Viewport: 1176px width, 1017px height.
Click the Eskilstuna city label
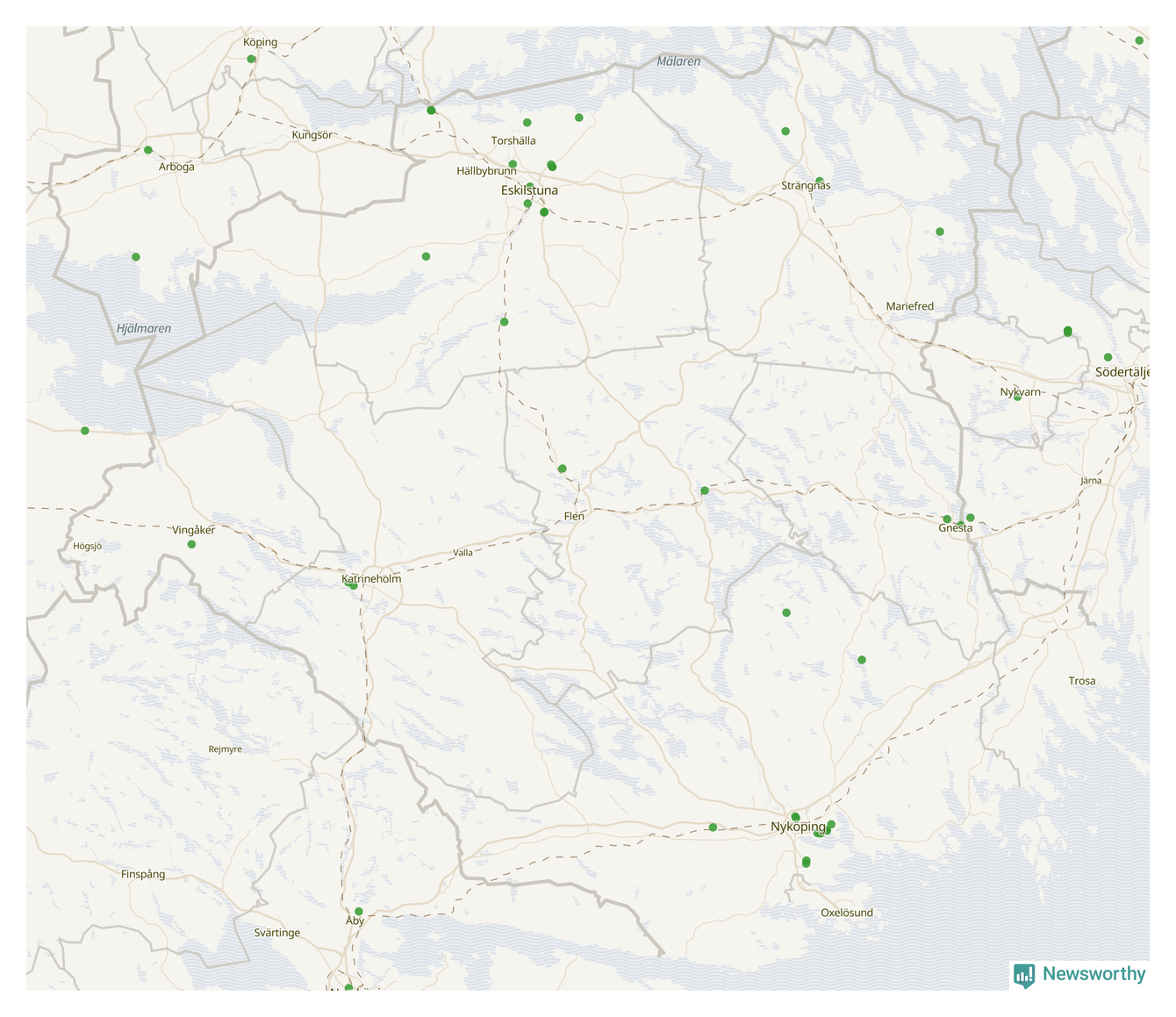tap(529, 190)
